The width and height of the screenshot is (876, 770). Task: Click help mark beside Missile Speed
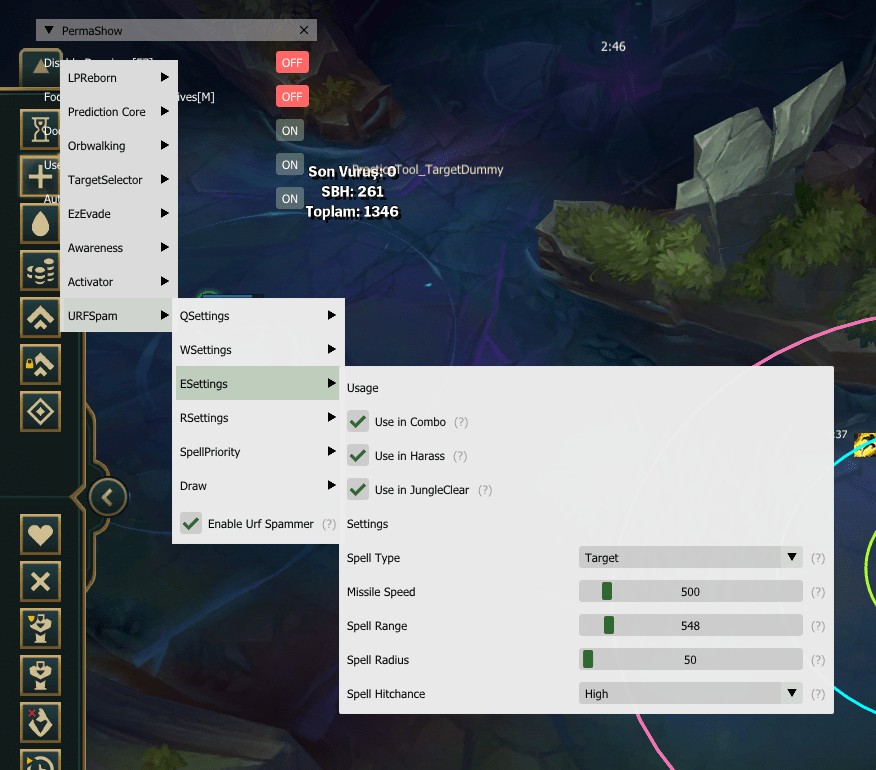coord(818,592)
